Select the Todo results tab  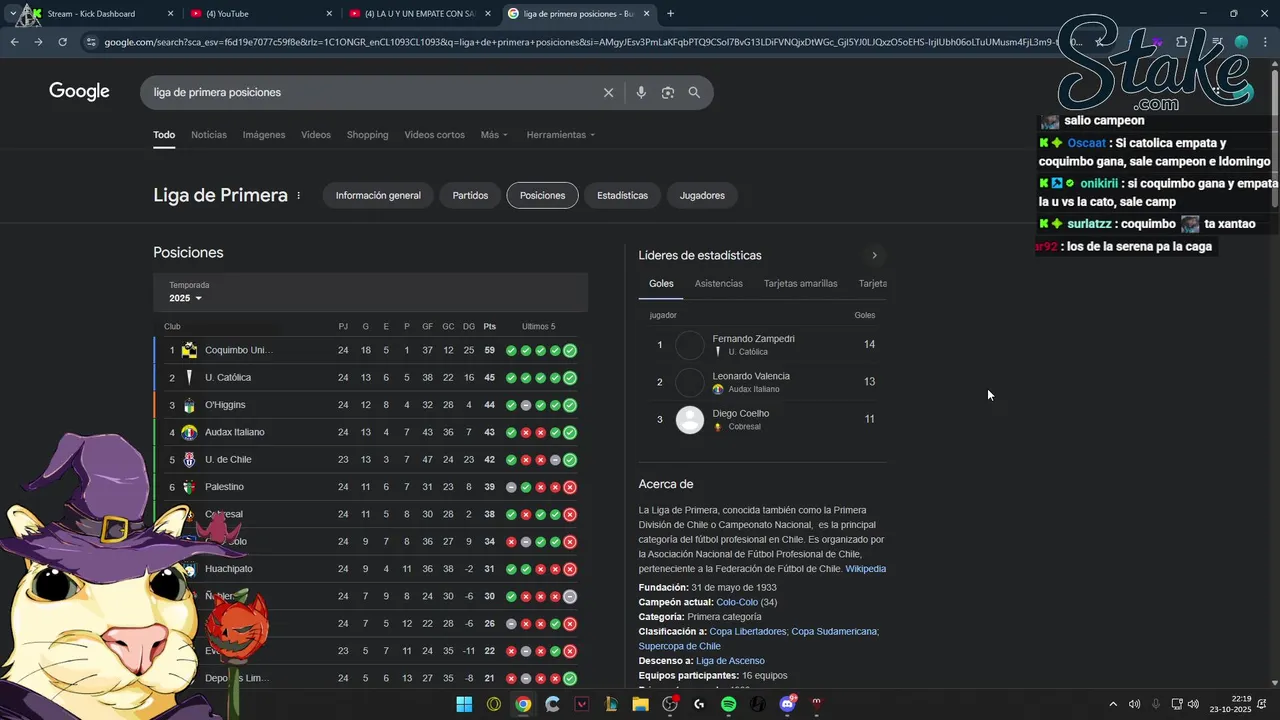(164, 135)
